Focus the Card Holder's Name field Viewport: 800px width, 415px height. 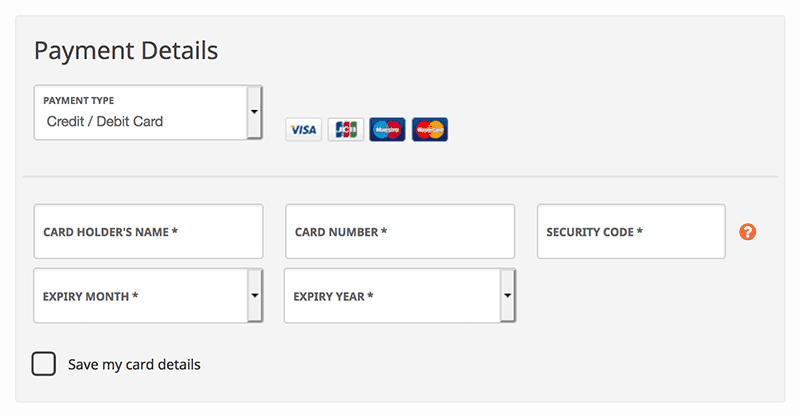point(148,232)
